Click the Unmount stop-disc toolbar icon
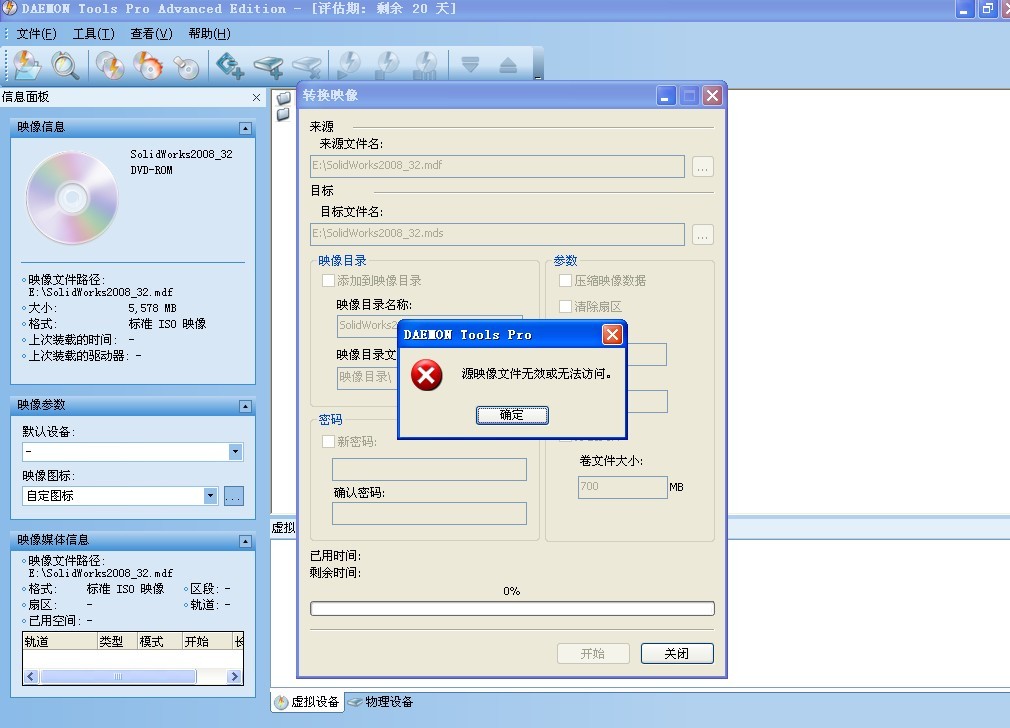 click(387, 65)
